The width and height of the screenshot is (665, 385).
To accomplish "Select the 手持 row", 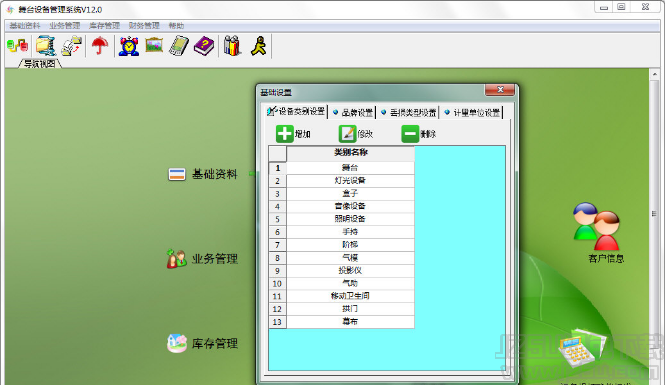I will click(350, 232).
